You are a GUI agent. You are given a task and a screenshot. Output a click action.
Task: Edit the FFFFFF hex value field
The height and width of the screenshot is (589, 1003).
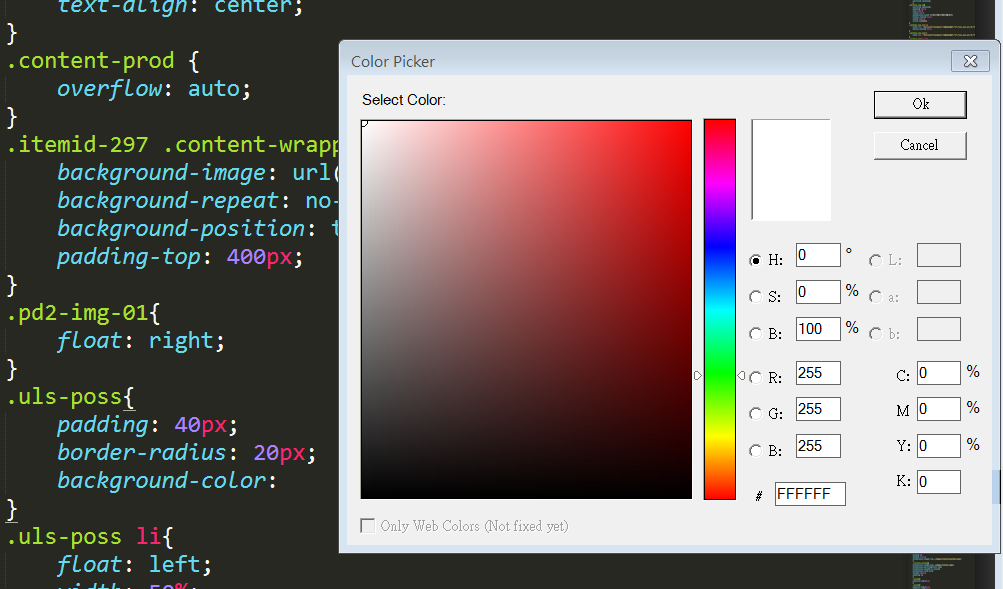pos(810,493)
